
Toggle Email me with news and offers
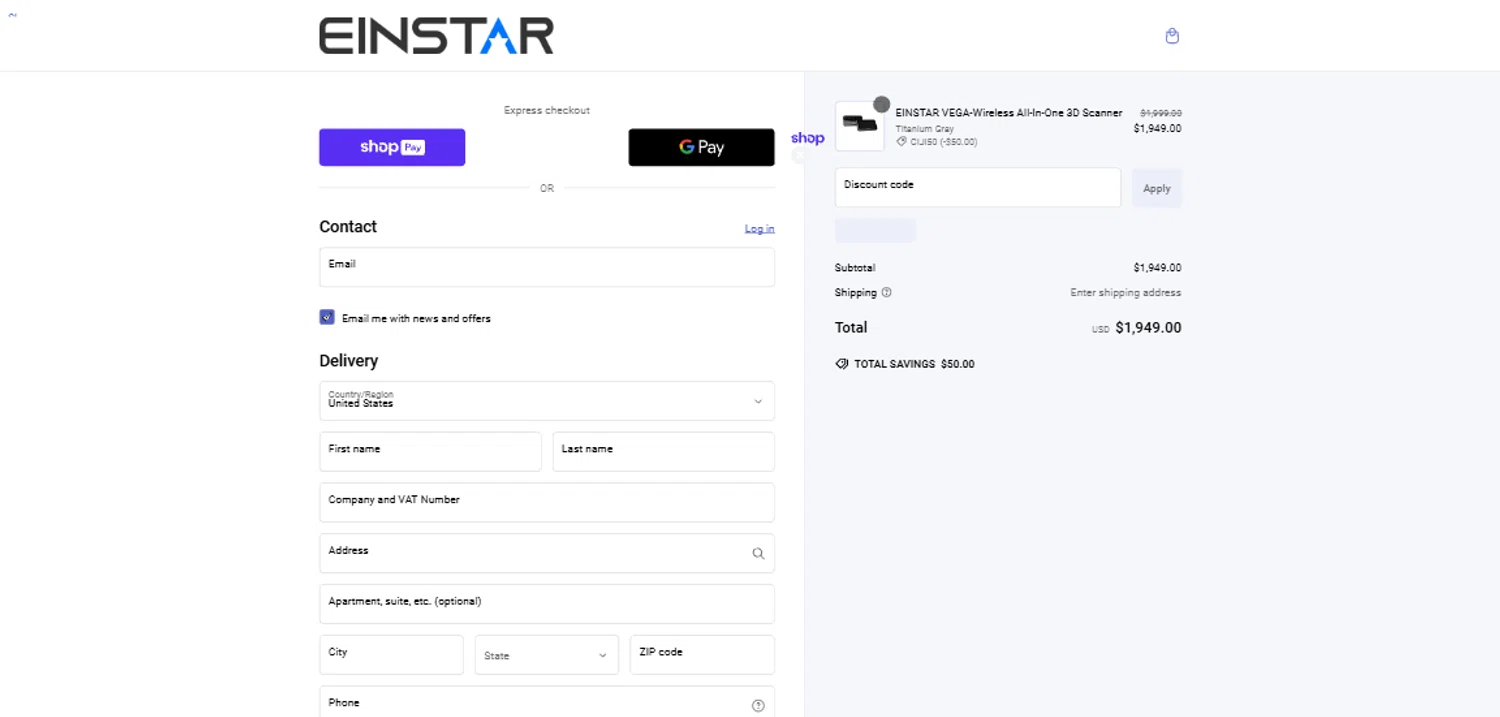[x=327, y=317]
